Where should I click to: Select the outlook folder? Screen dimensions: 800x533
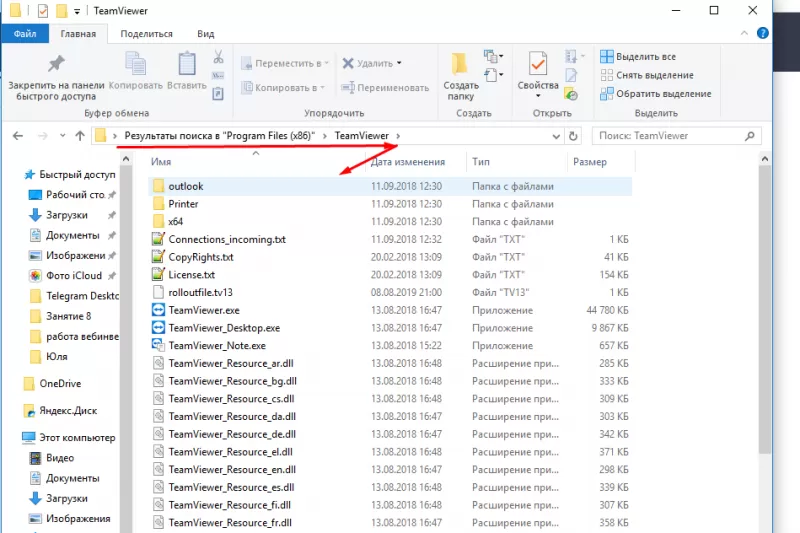[x=390, y=186]
